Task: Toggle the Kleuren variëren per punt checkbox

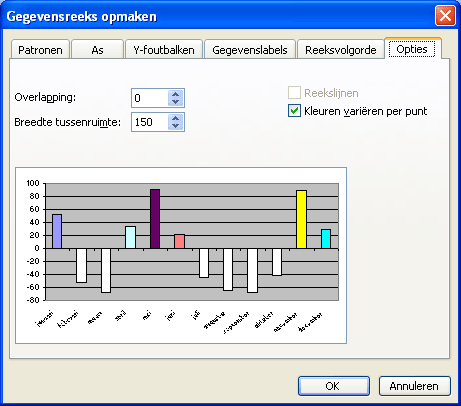Action: tap(294, 111)
